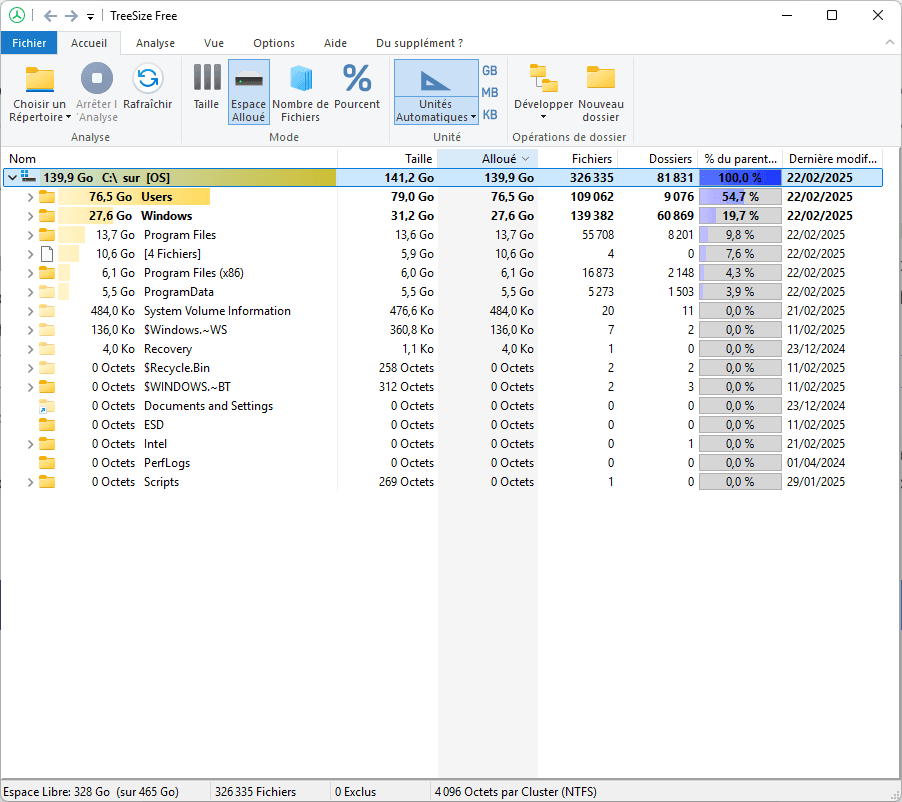Select the Options ribbon tab
This screenshot has width=902, height=802.
(x=274, y=43)
